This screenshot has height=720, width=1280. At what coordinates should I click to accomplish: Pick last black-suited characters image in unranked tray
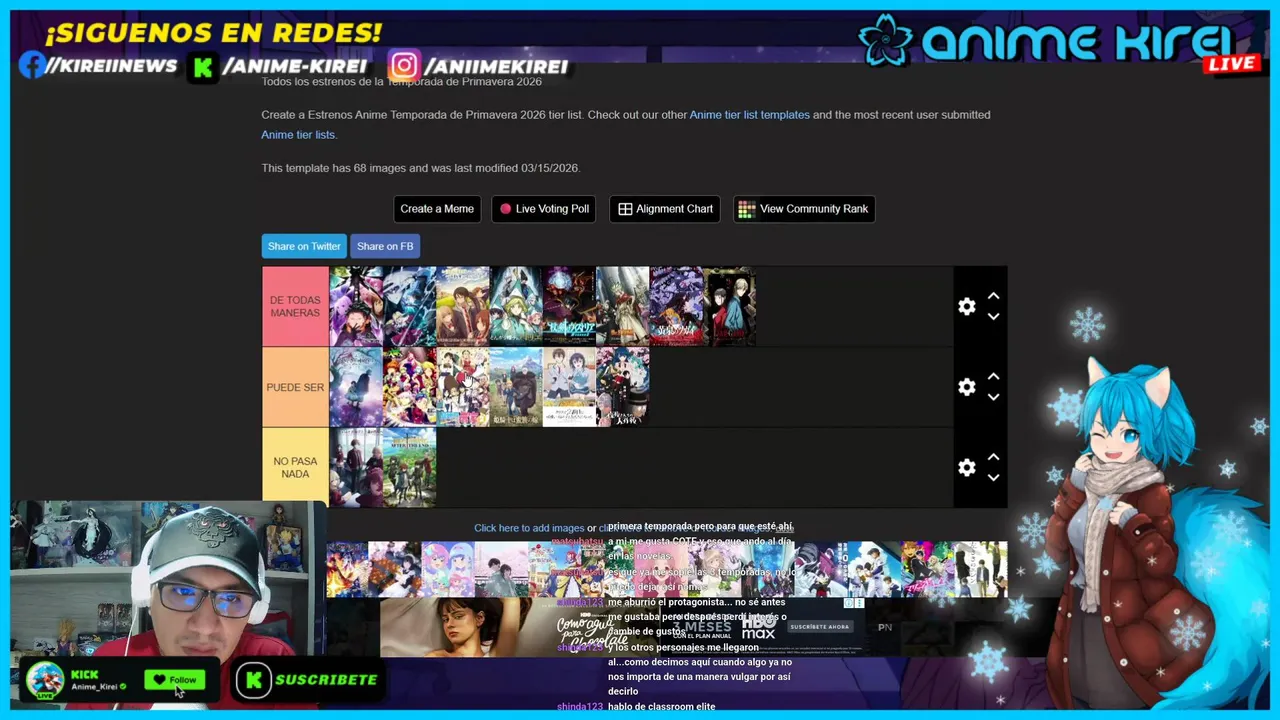click(980, 569)
